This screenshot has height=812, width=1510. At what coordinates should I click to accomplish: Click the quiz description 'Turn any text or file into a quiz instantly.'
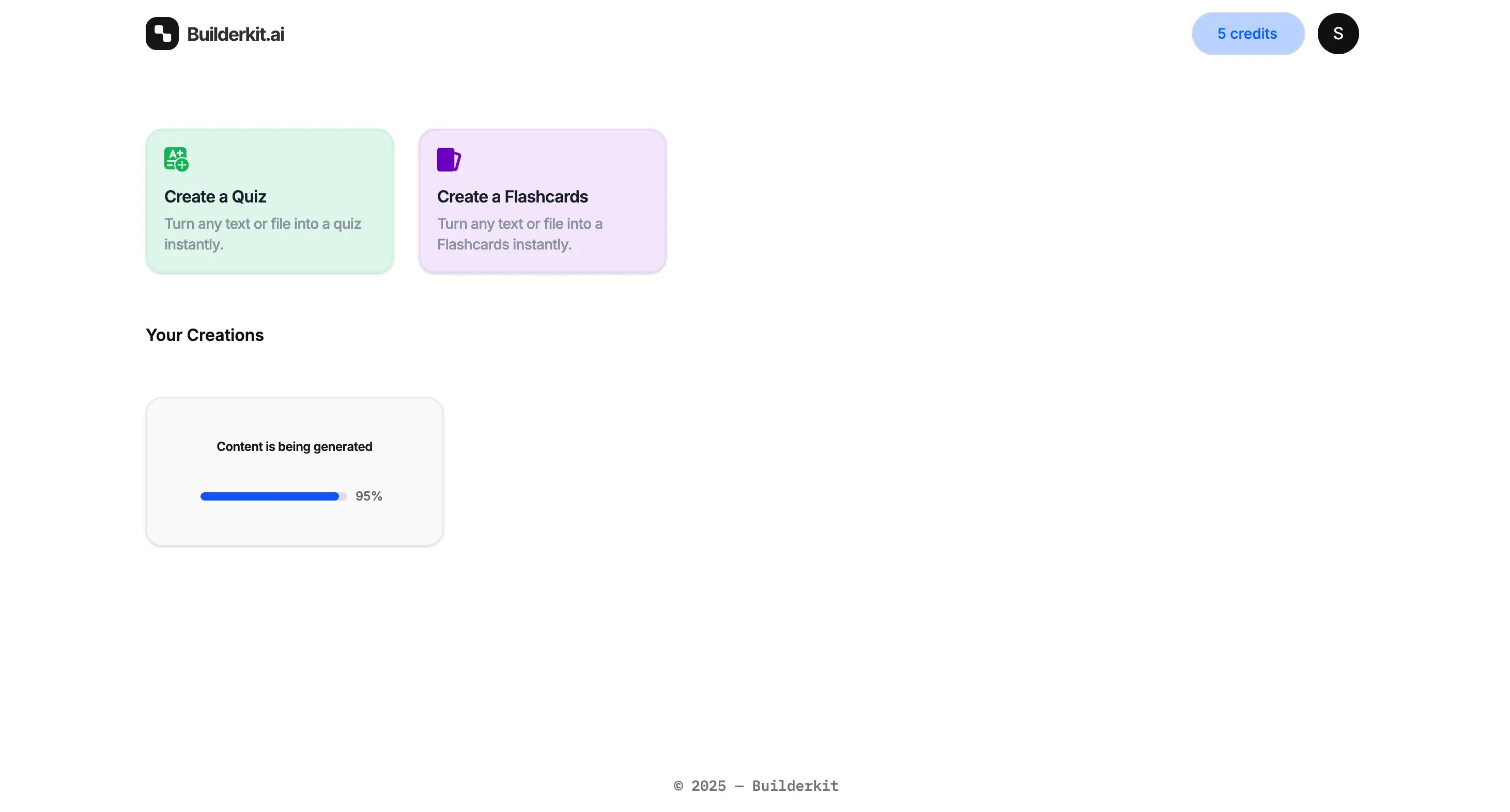pos(263,234)
